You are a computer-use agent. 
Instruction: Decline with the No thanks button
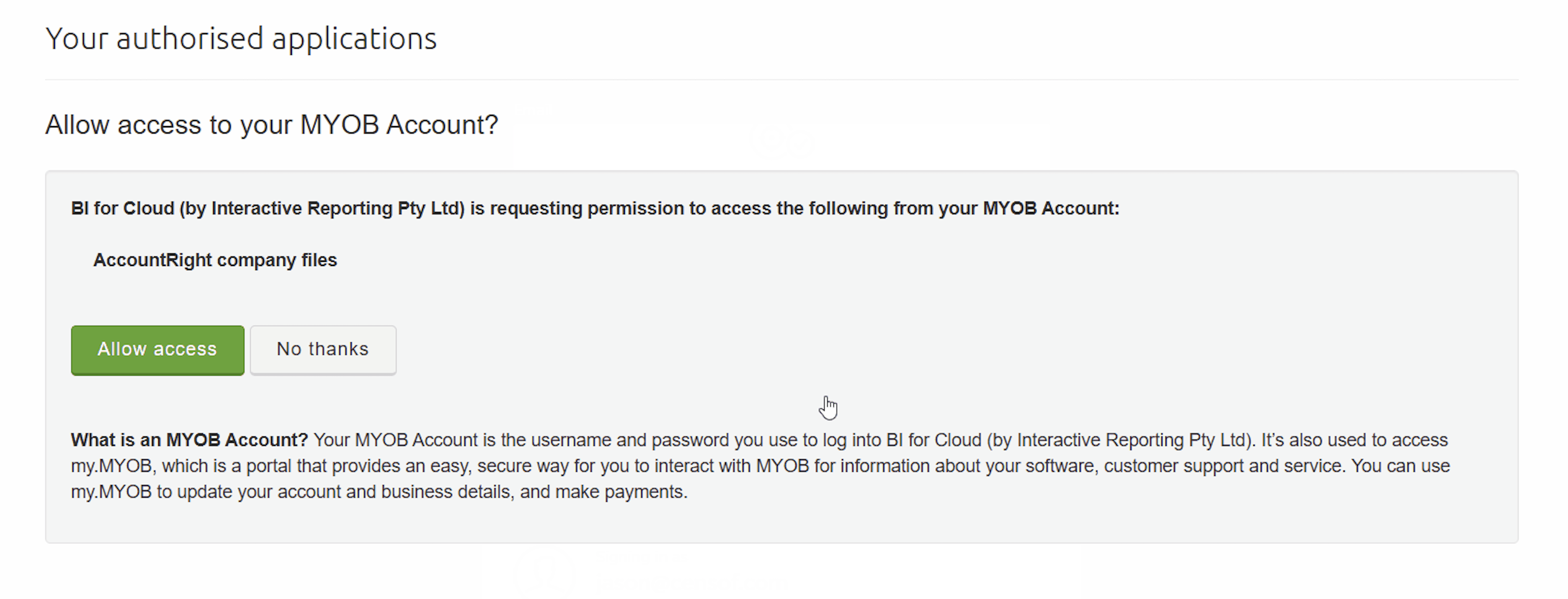coord(323,350)
